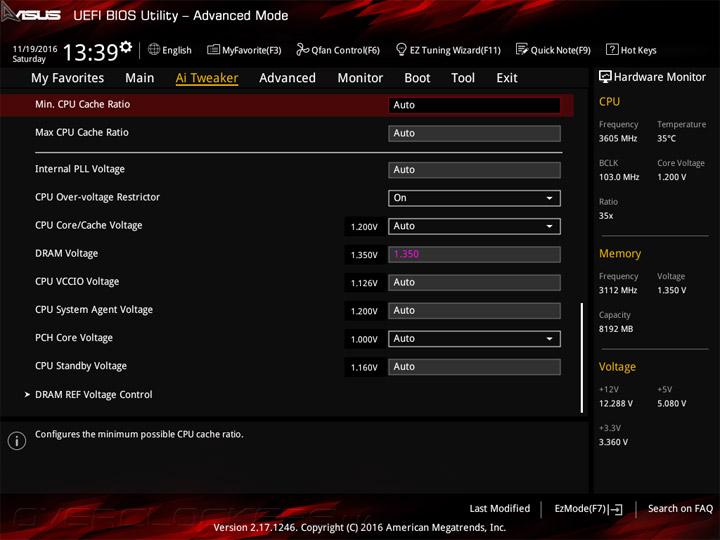
Task: Click CPU VCCIO Voltage field
Action: (474, 282)
